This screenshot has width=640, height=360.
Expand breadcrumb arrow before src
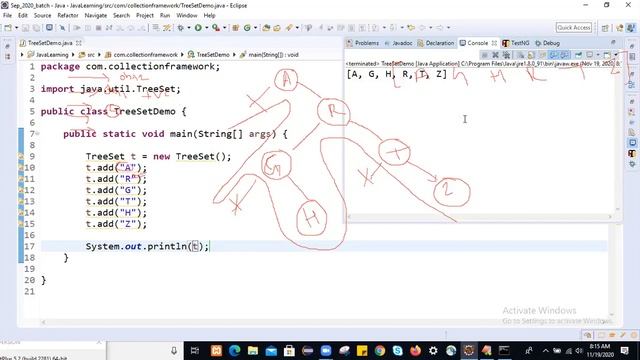pyautogui.click(x=73, y=55)
